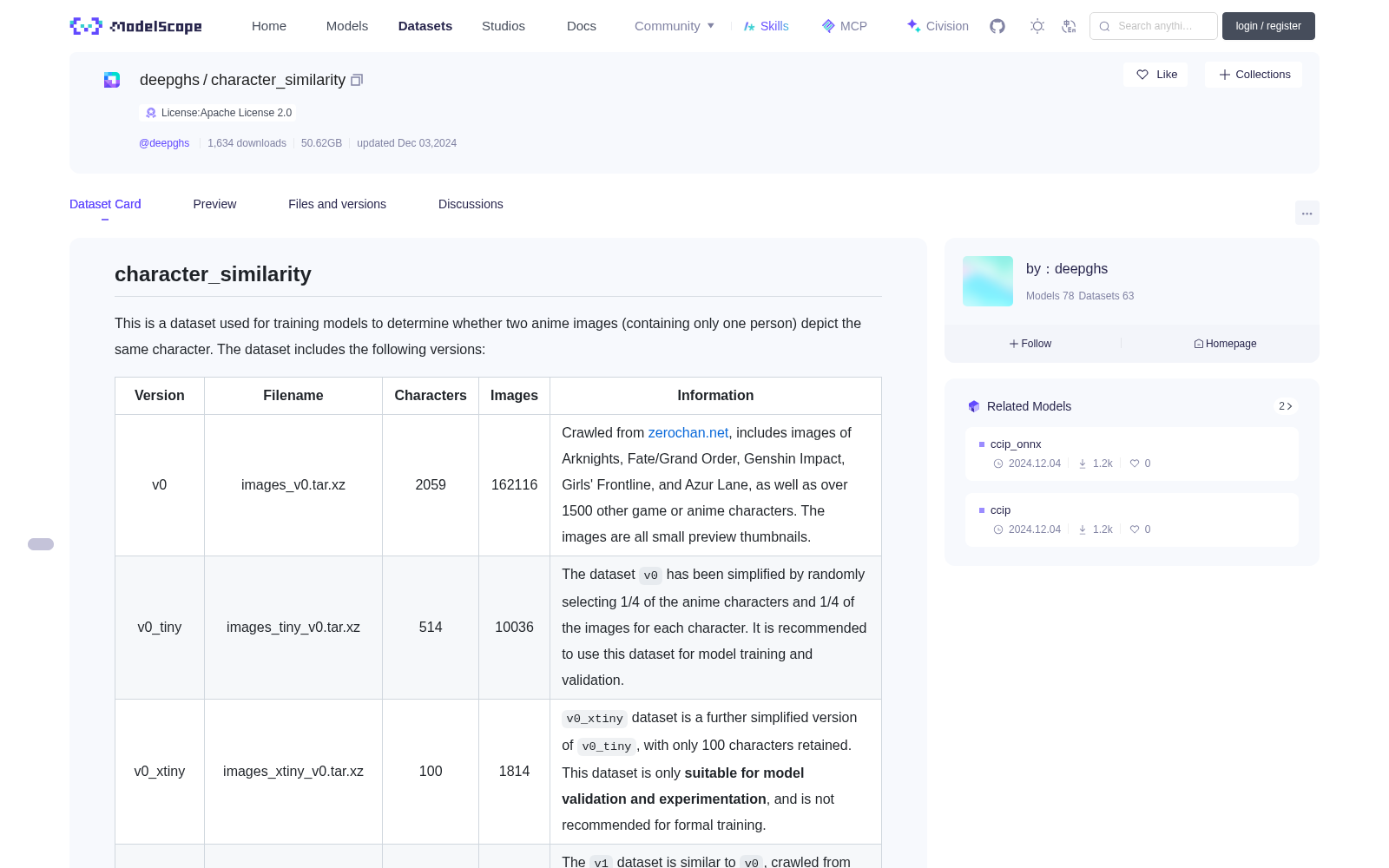Click the deepghs organization avatar

point(988,281)
